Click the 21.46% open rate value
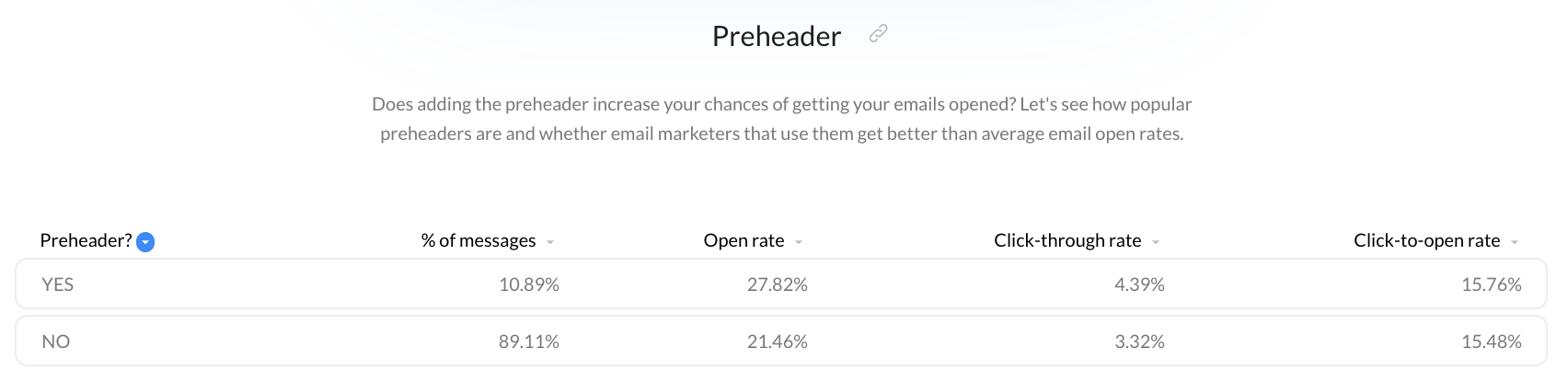This screenshot has height=383, width=1568. 778,342
